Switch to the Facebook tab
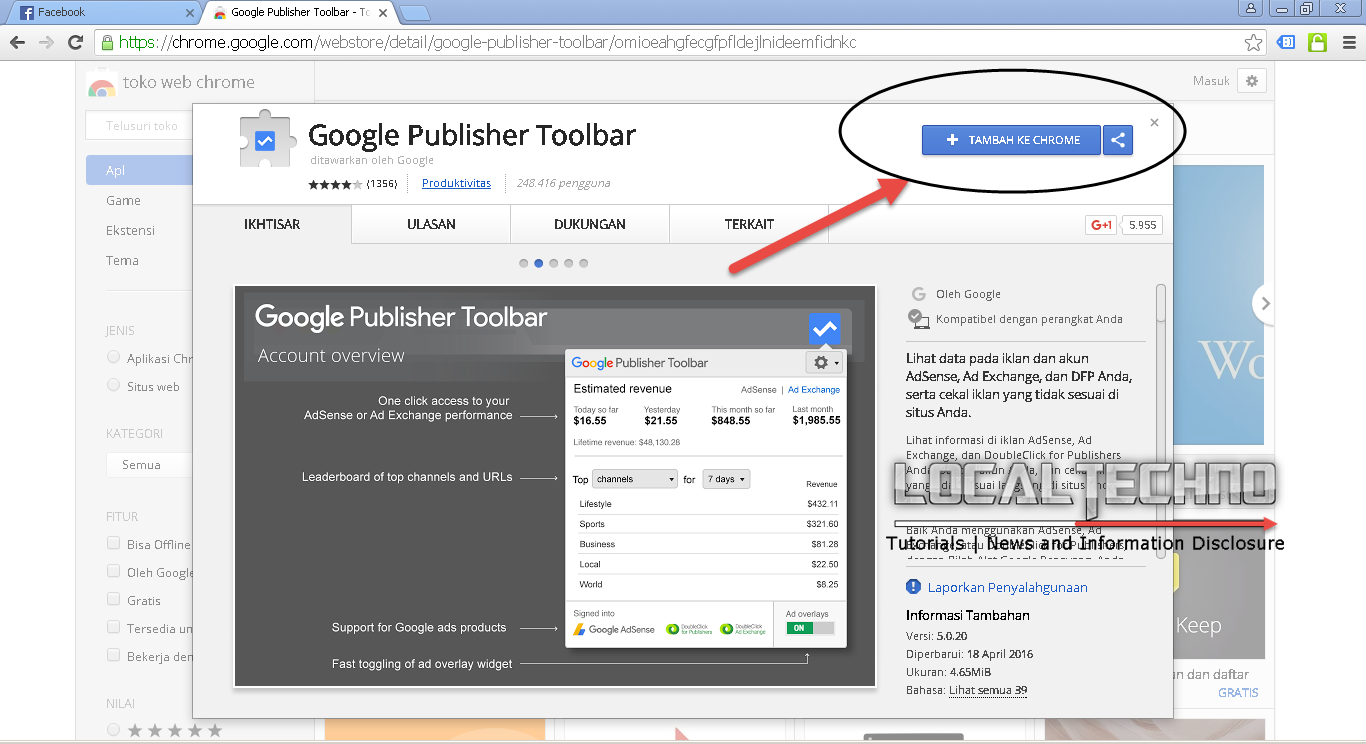Viewport: 1366px width, 744px height. pyautogui.click(x=103, y=13)
